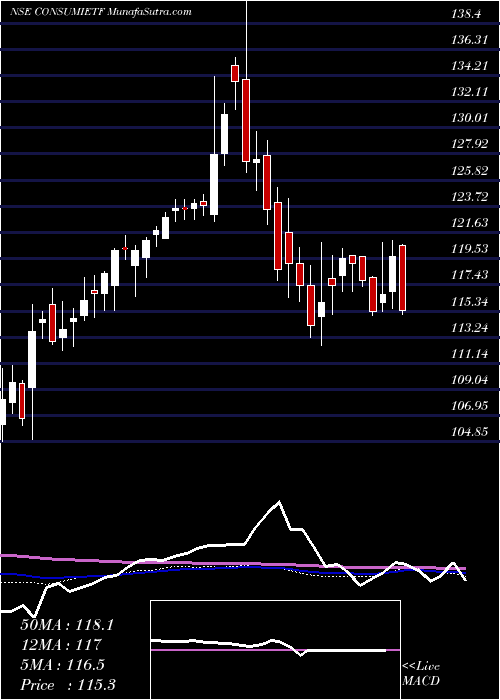This screenshot has height=700, width=500.
Task: Click the 50MA : 118.1 reading
Action: pos(67,625)
